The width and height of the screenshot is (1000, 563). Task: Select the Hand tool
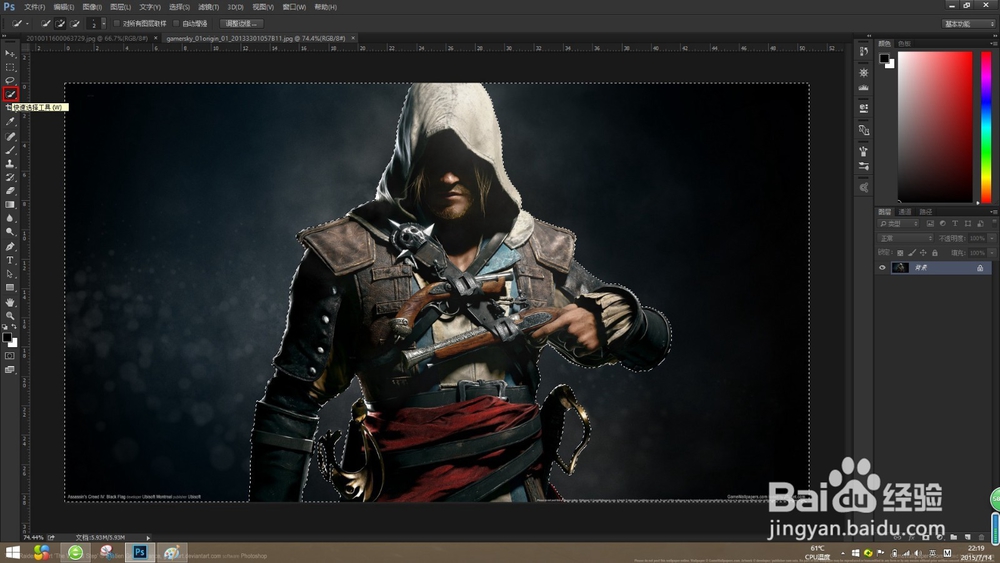click(10, 302)
